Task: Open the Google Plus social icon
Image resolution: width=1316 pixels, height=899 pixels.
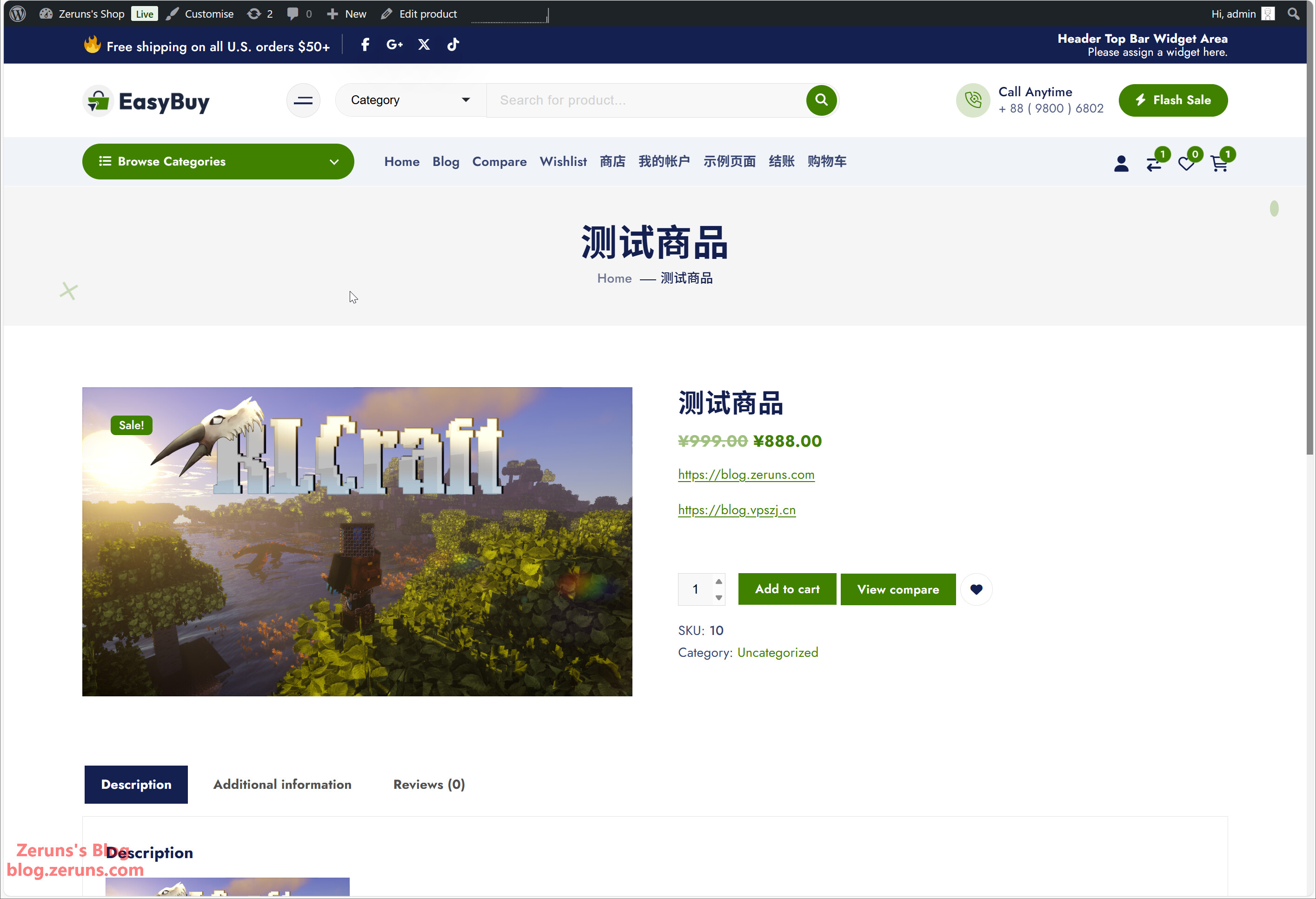Action: coord(394,45)
